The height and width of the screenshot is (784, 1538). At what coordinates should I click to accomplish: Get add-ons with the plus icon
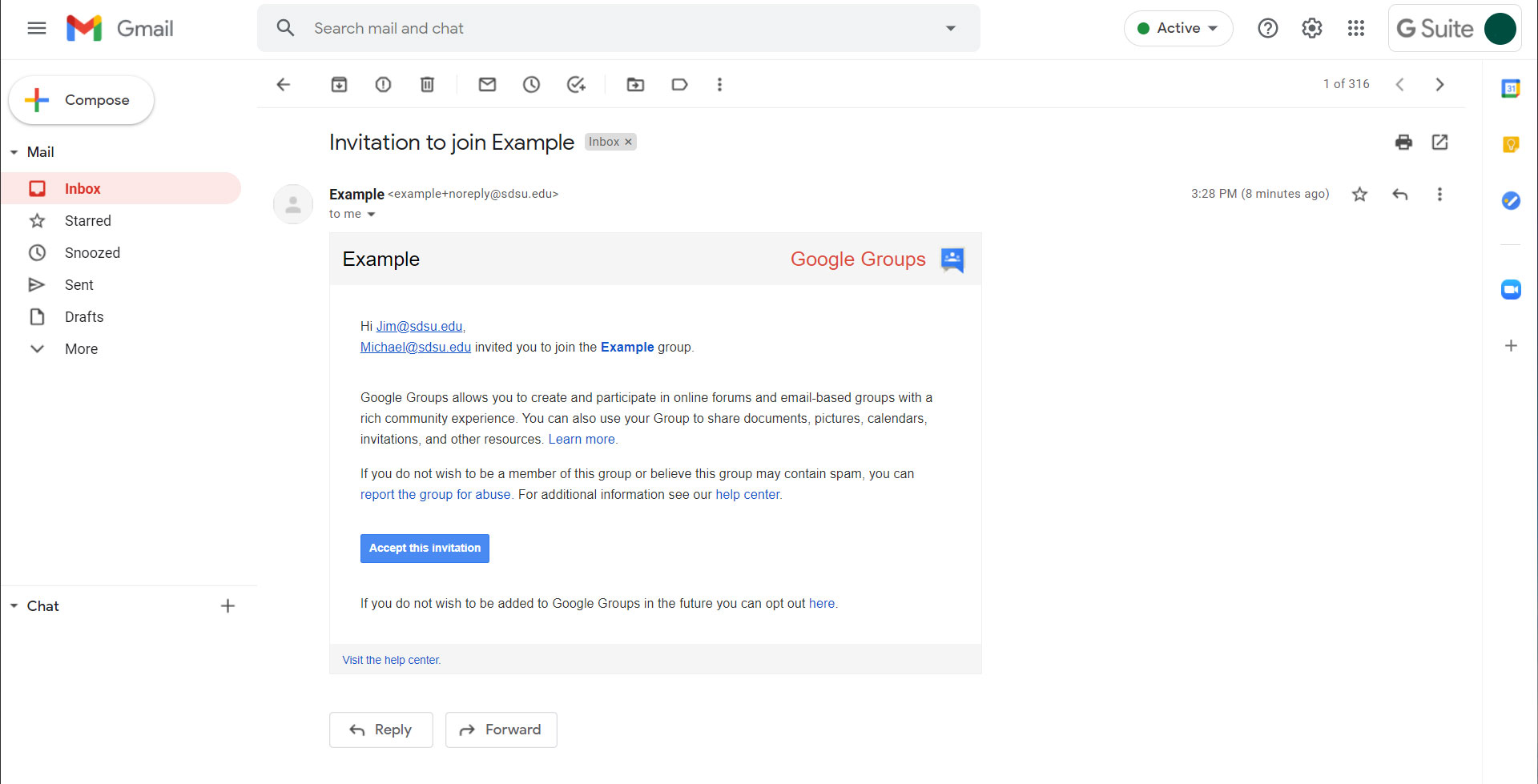1511,345
